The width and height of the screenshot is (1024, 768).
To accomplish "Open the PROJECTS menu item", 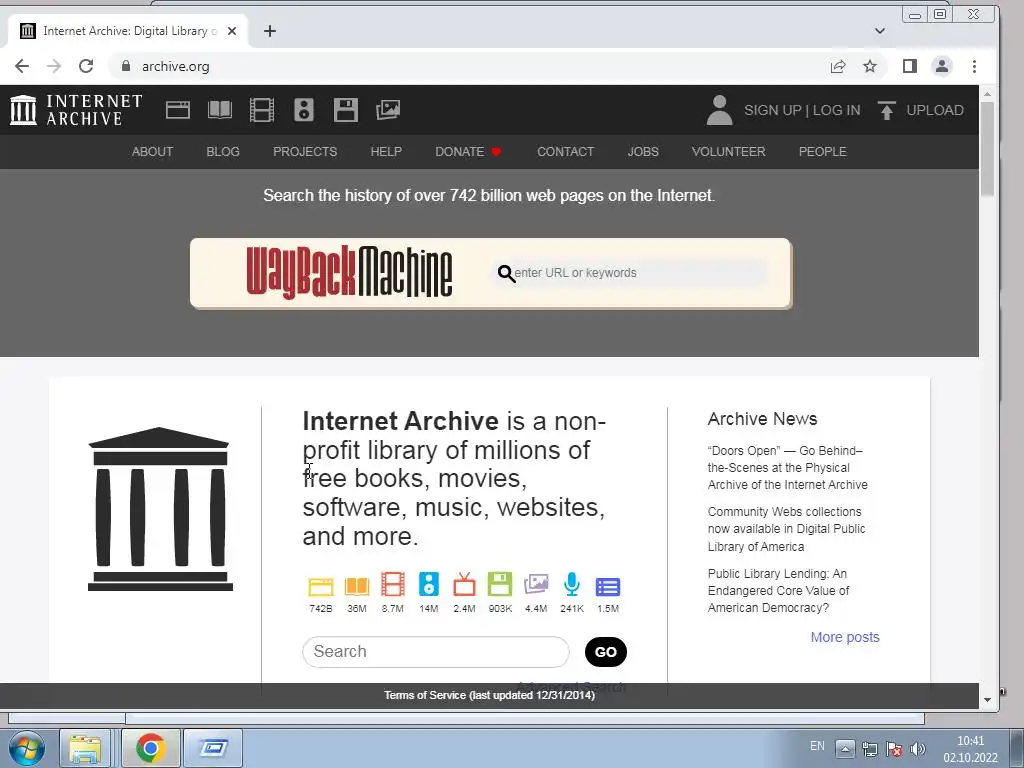I will point(305,152).
